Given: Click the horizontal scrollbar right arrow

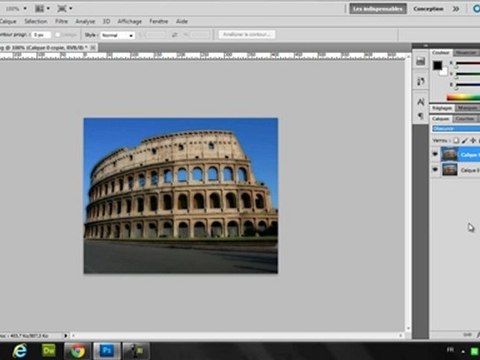Looking at the screenshot, I should pyautogui.click(x=401, y=335).
